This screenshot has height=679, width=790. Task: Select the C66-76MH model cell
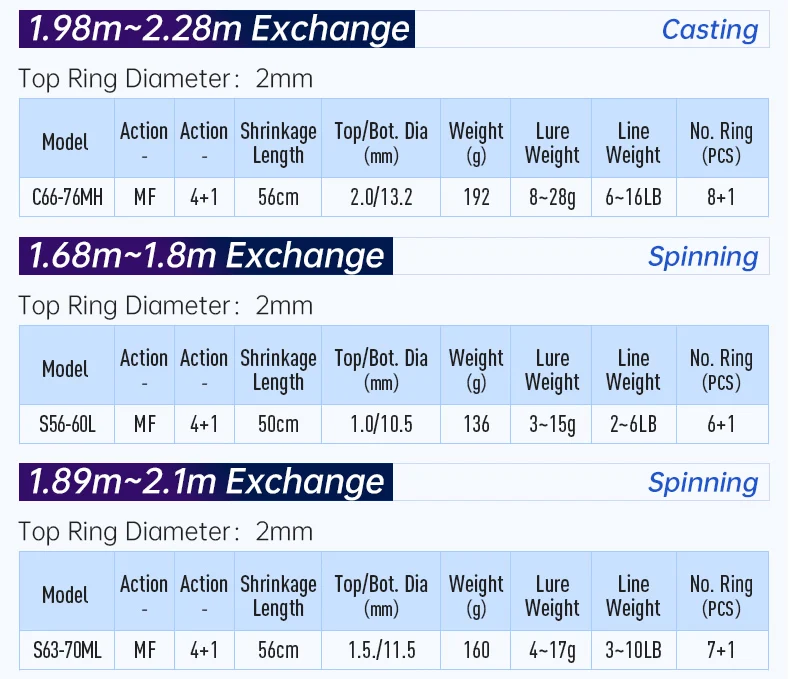pyautogui.click(x=65, y=197)
